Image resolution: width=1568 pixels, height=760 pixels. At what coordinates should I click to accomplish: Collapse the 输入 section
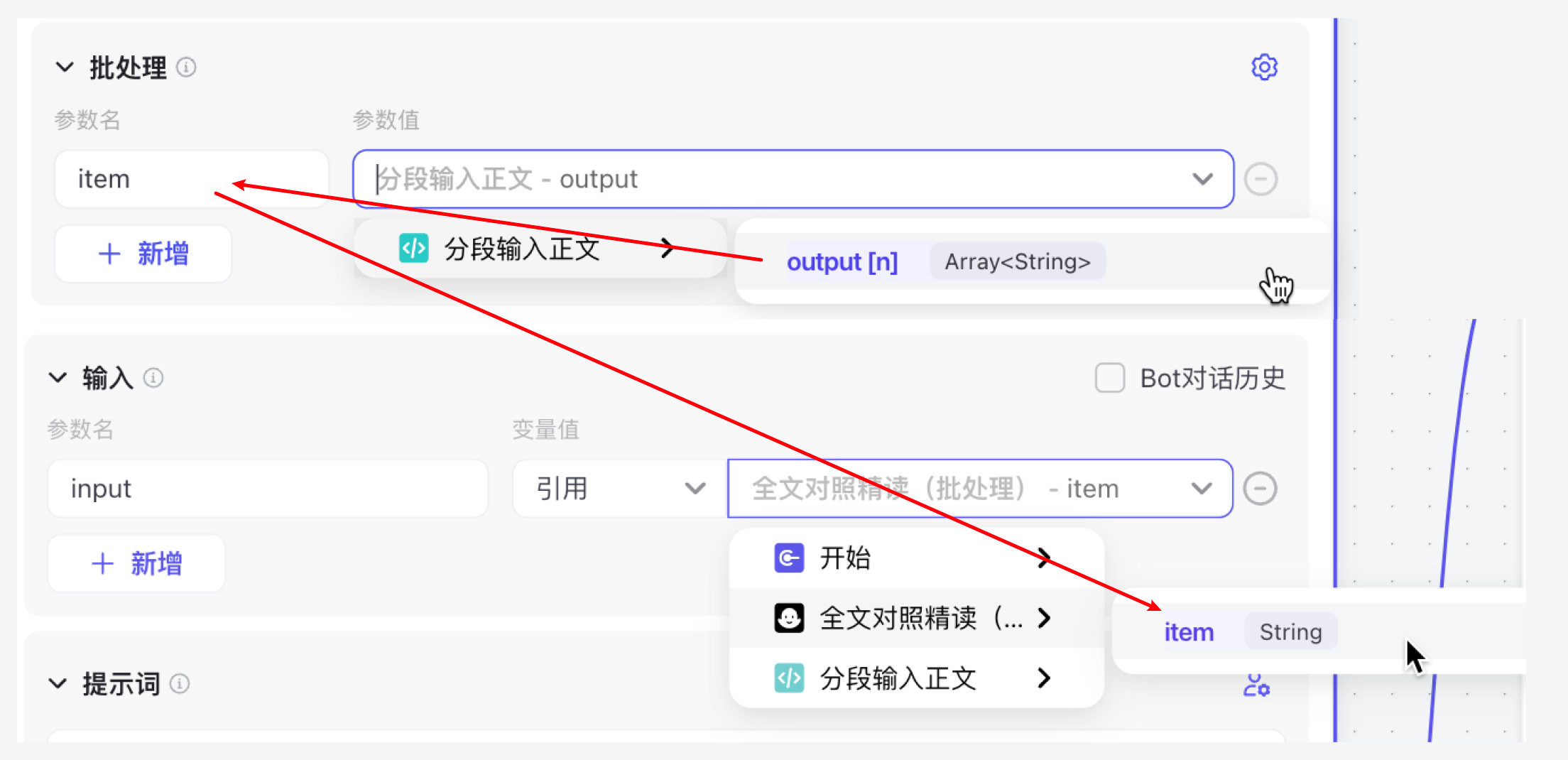[x=58, y=378]
